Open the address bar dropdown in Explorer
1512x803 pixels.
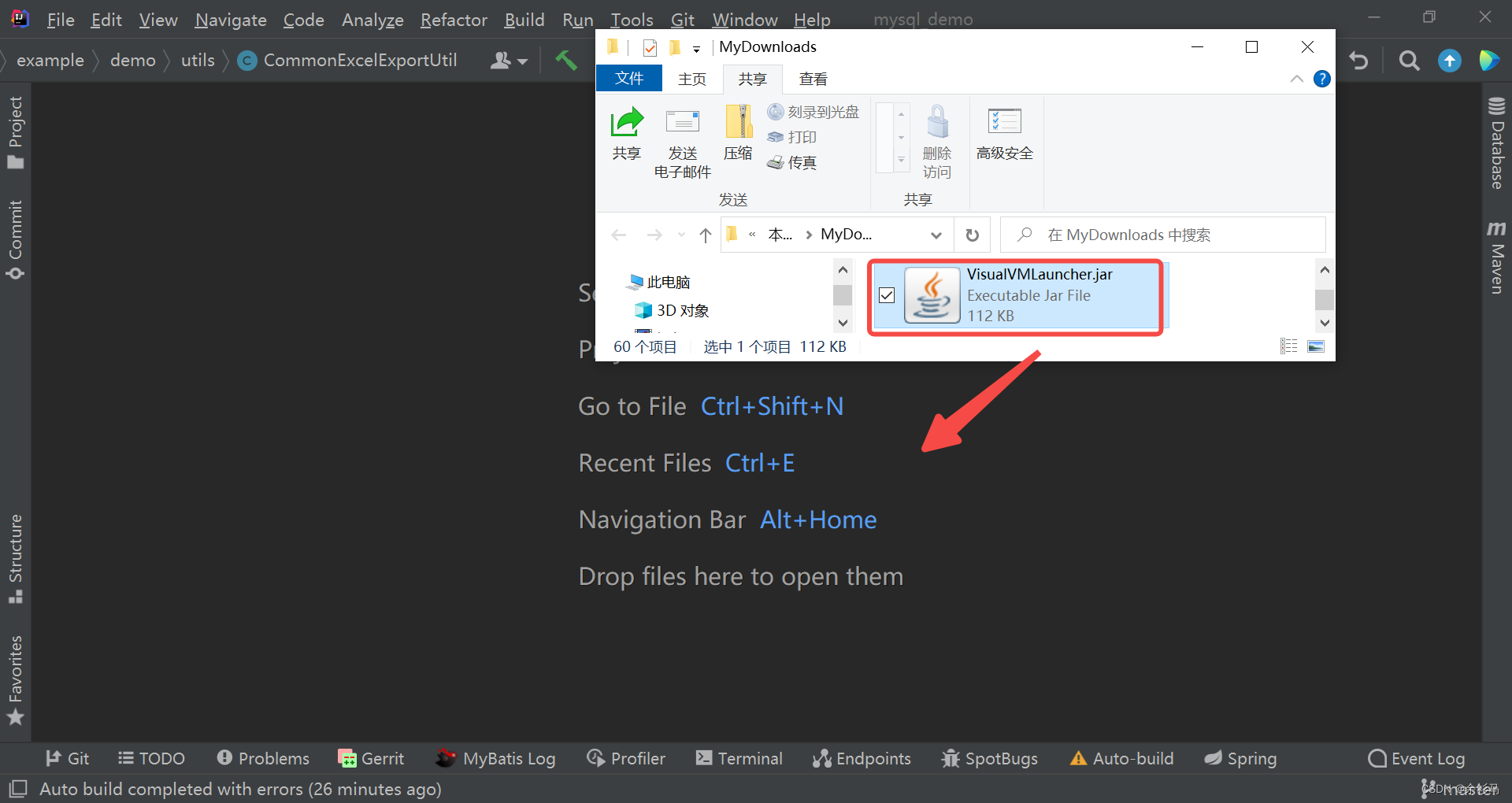(936, 235)
